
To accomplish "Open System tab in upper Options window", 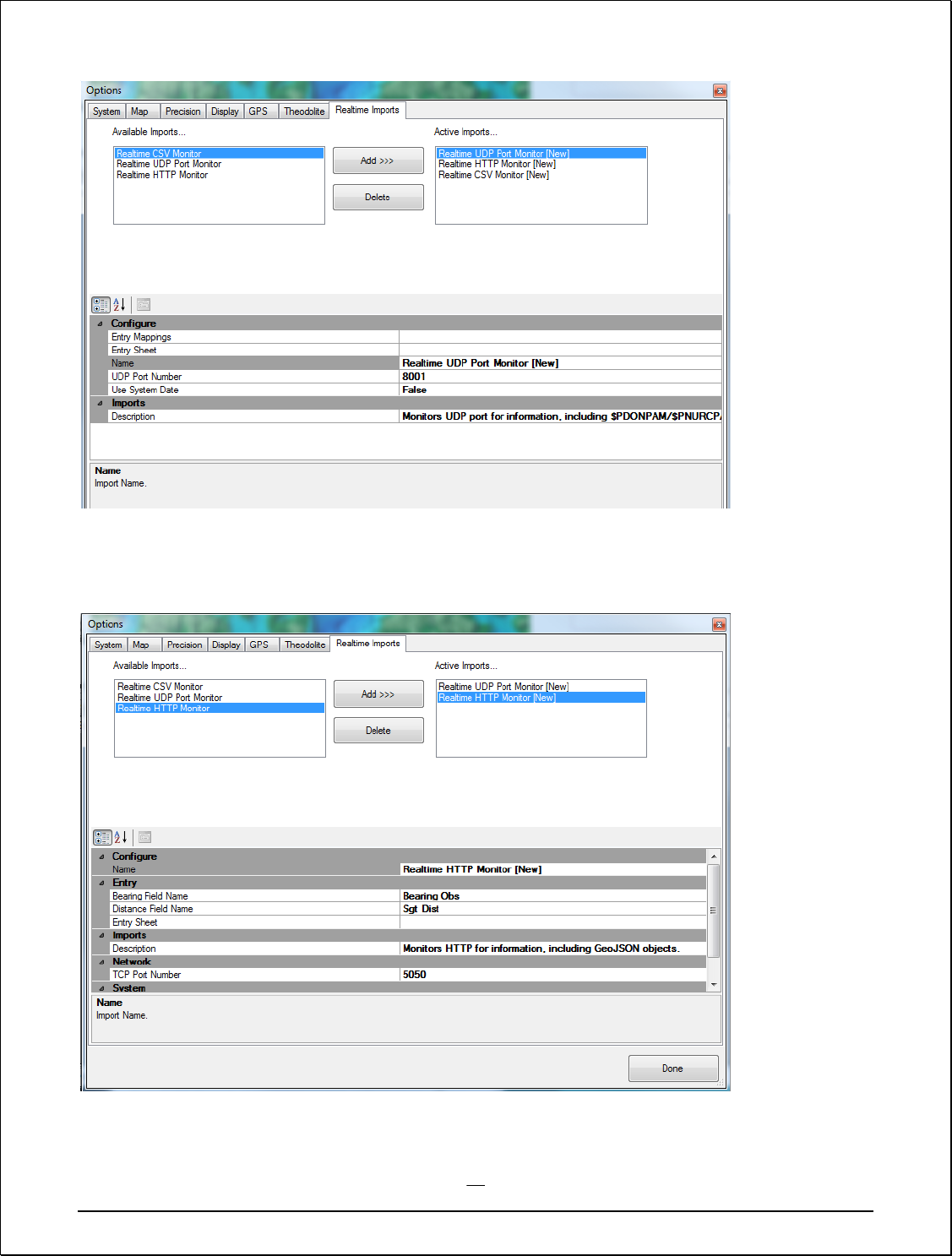I will (x=106, y=111).
